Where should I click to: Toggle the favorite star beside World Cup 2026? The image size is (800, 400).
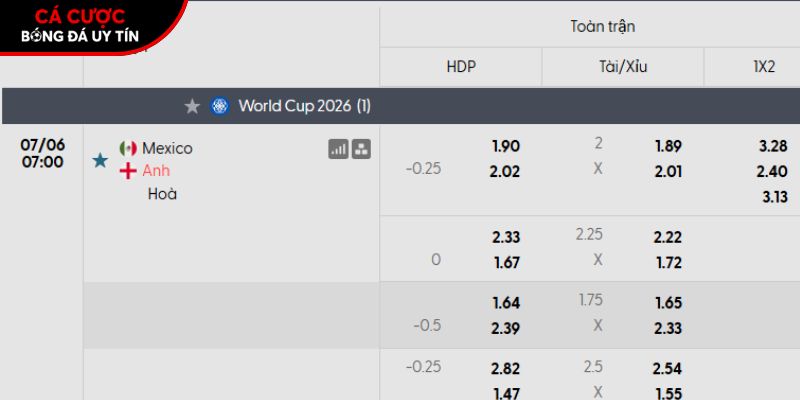(x=192, y=106)
